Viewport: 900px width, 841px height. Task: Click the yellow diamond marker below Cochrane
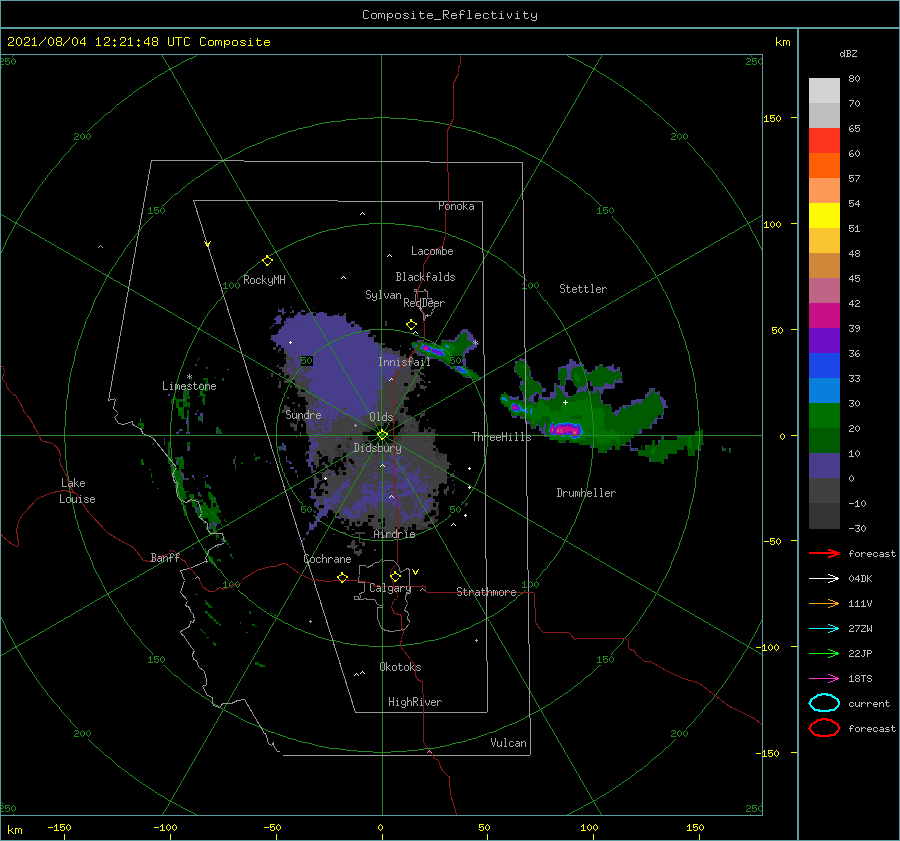pyautogui.click(x=342, y=578)
